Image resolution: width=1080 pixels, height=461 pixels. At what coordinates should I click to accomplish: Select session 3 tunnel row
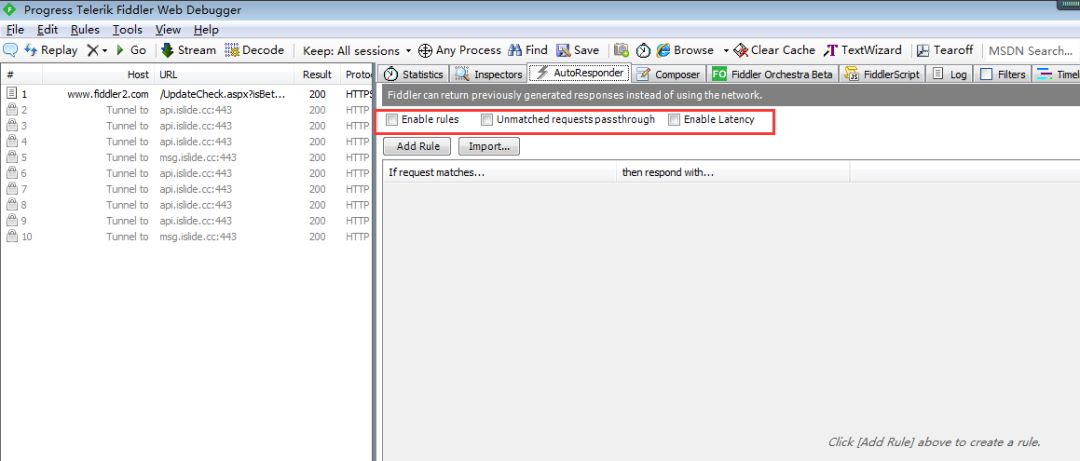click(186, 126)
